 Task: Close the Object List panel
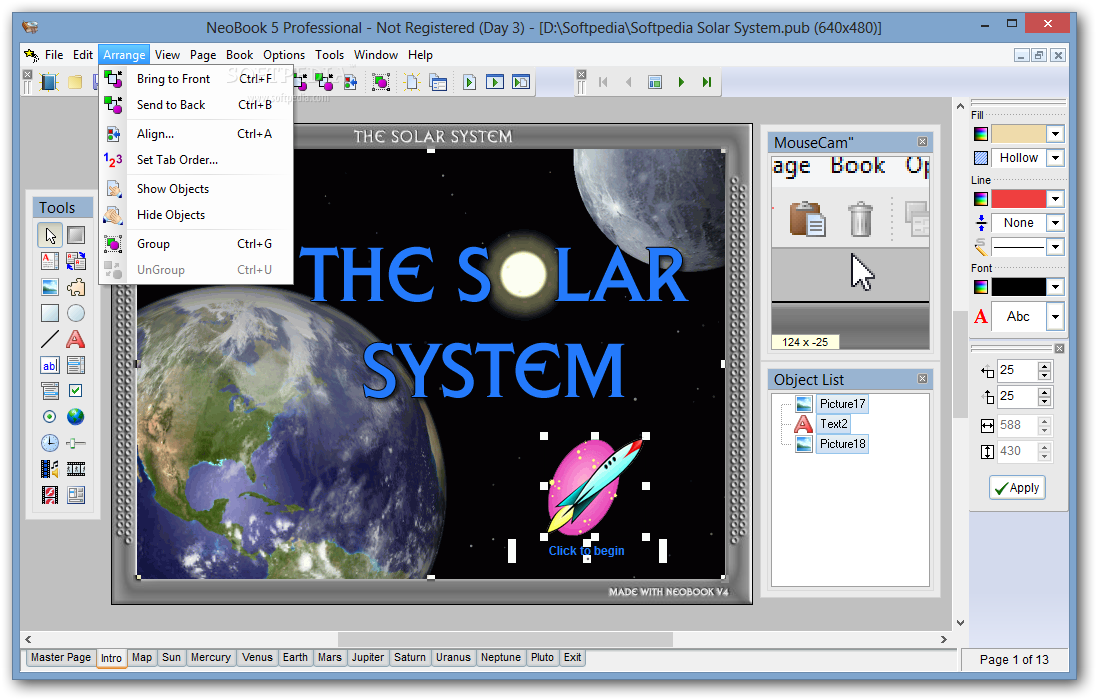coord(923,378)
